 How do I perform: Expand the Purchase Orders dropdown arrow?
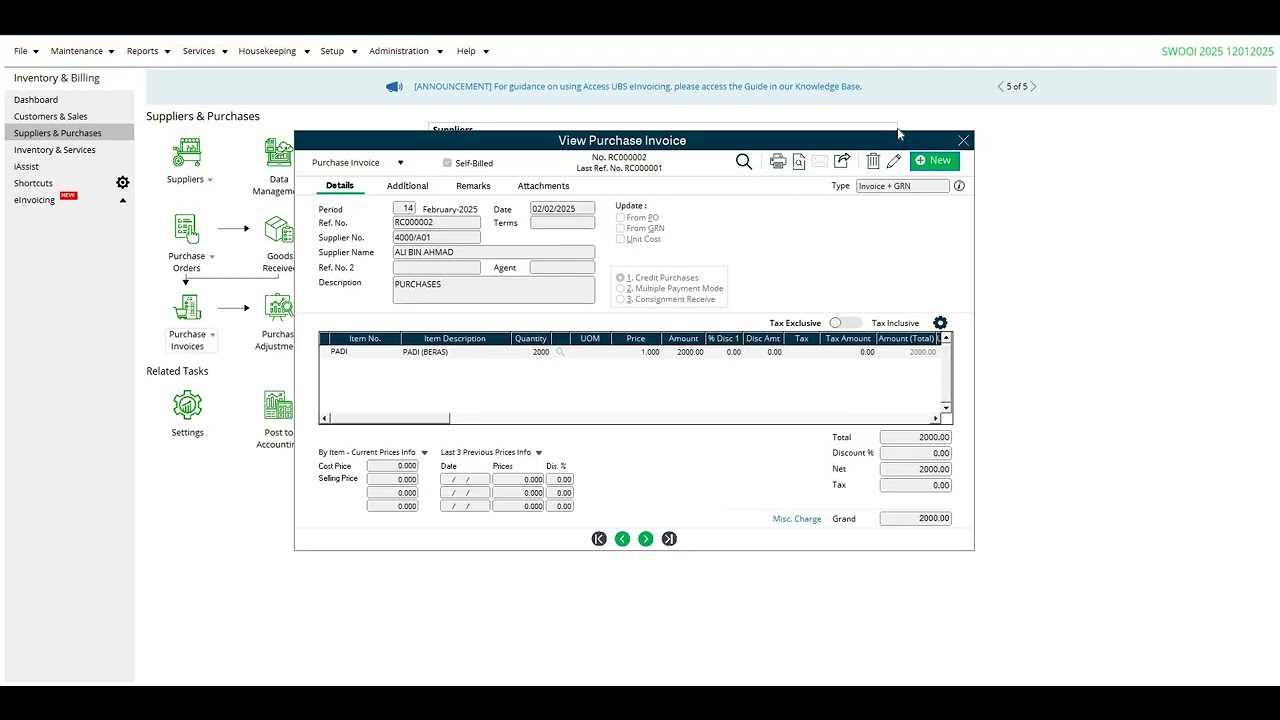point(213,257)
